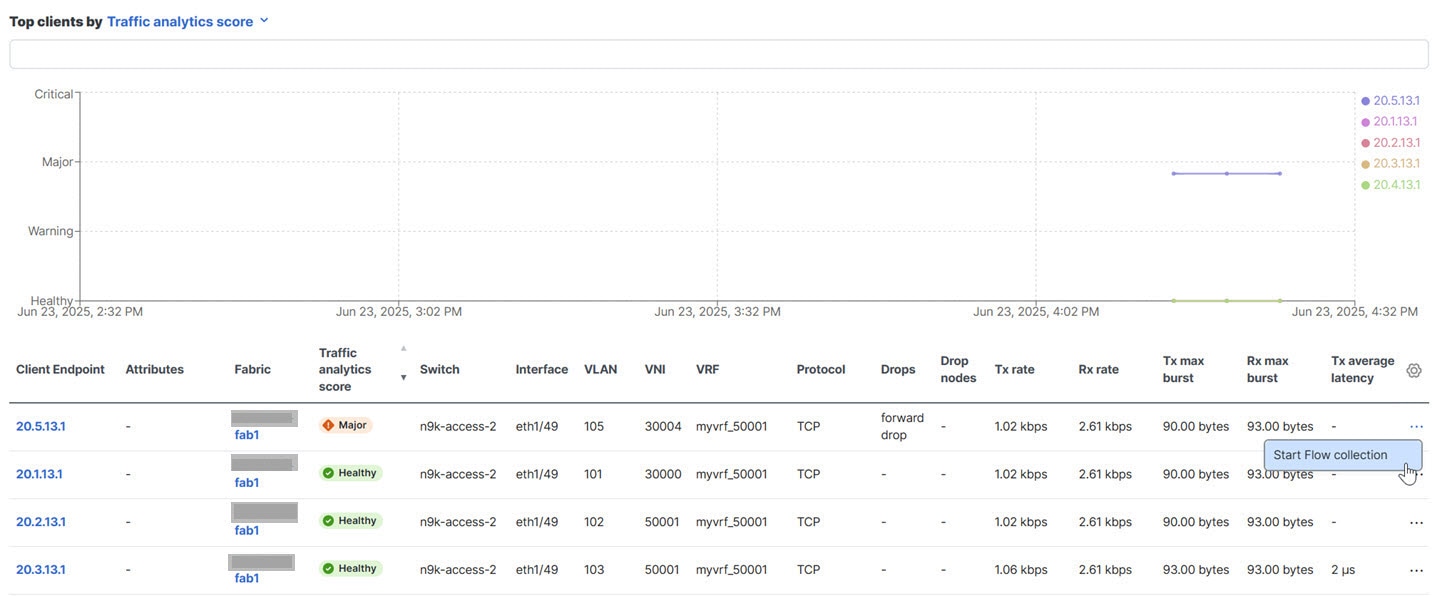This screenshot has height=596, width=1447.
Task: Click VLAN value 102
Action: [594, 522]
